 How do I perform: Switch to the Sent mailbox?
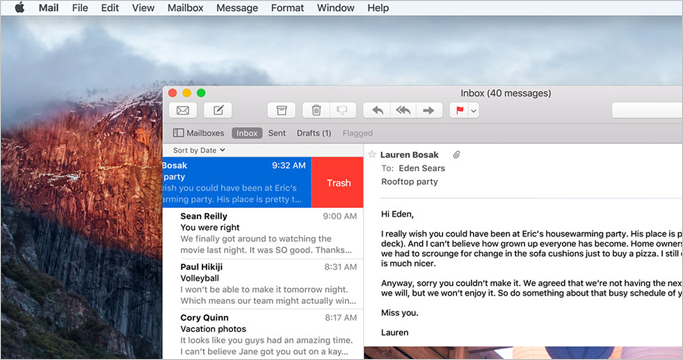[x=277, y=133]
